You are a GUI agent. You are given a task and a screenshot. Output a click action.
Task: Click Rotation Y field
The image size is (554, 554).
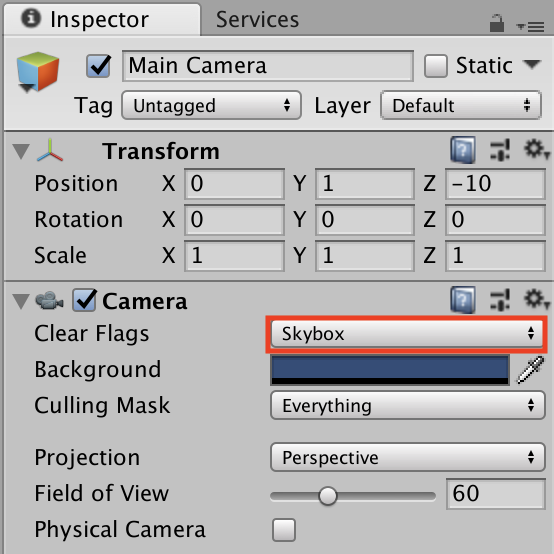[x=365, y=220]
